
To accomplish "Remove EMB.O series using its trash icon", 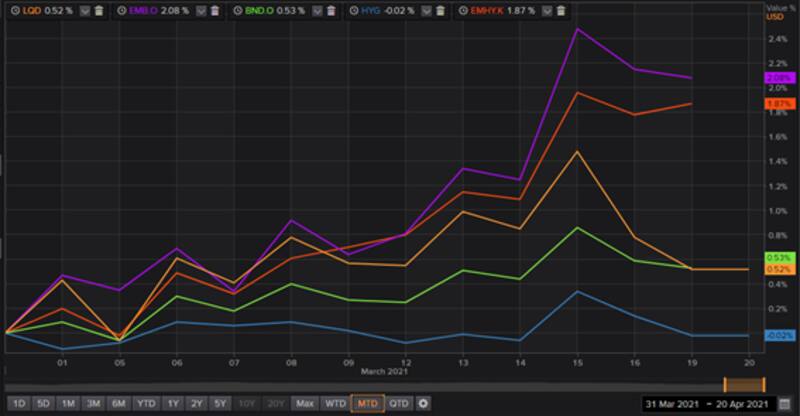I will (214, 10).
